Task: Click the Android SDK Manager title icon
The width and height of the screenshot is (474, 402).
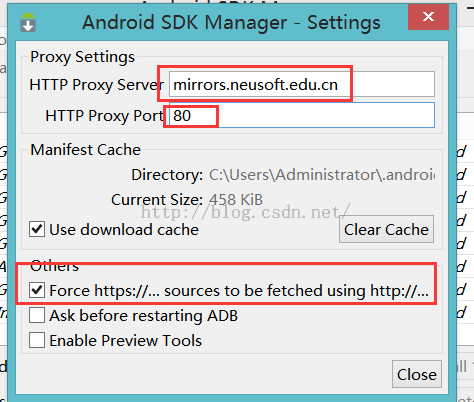Action: [28, 22]
